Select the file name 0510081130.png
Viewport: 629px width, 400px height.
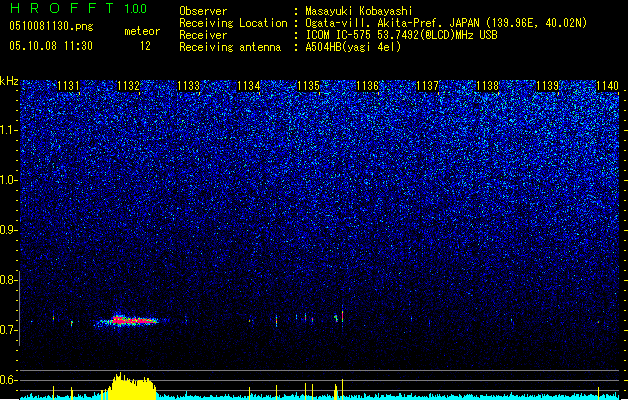coord(51,27)
